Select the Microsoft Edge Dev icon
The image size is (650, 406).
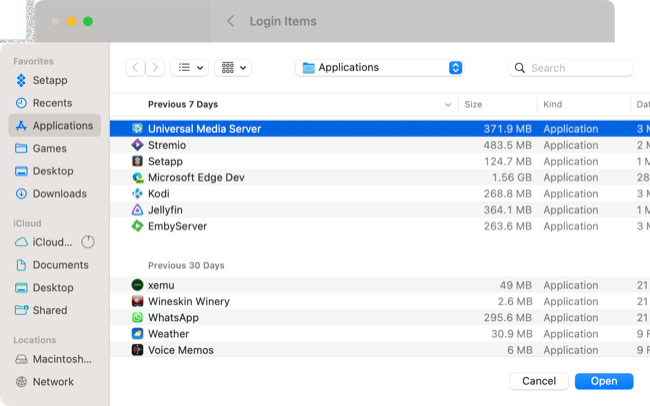click(138, 178)
